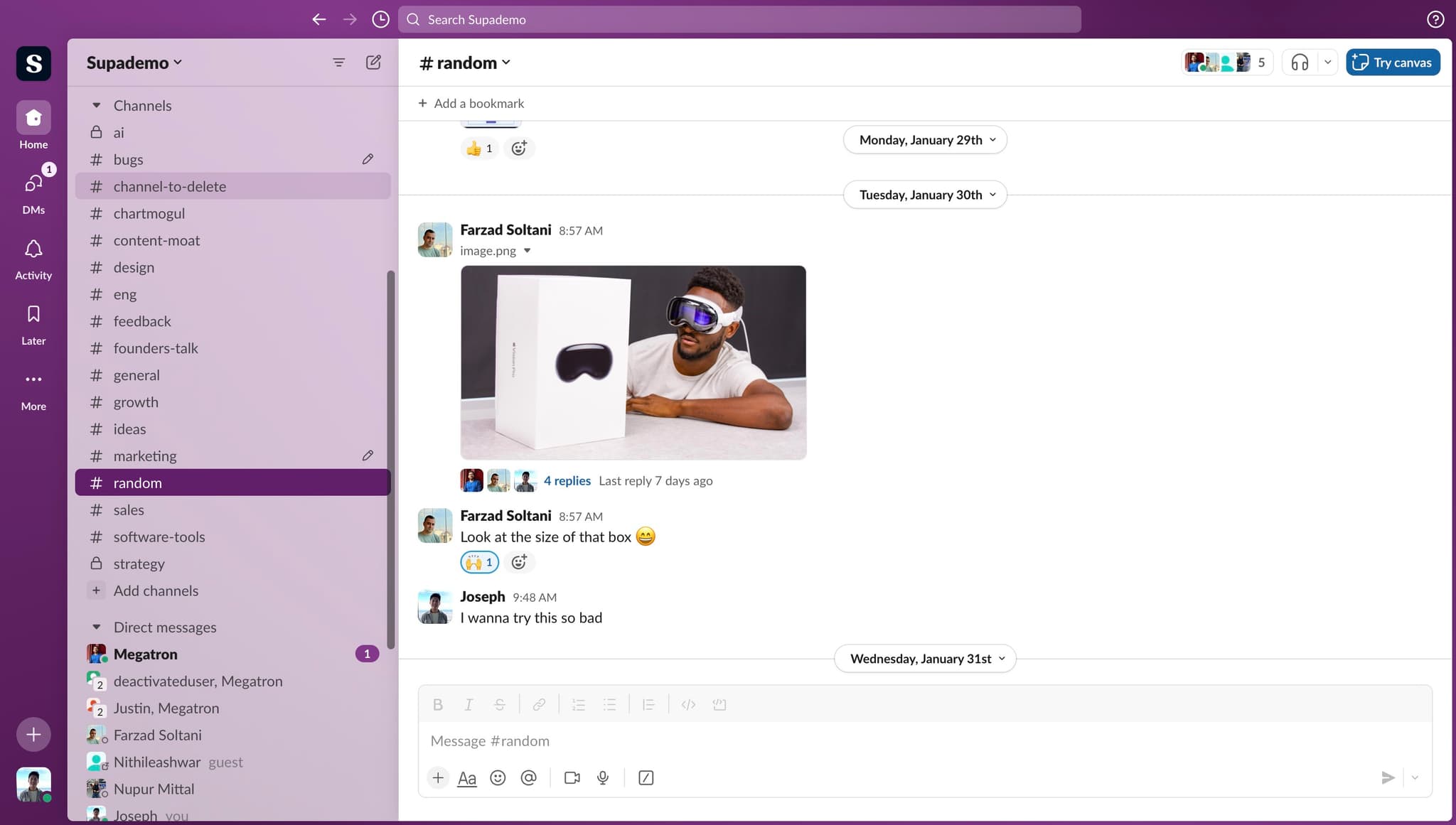
Task: Toggle bold formatting in composer
Action: click(x=437, y=704)
